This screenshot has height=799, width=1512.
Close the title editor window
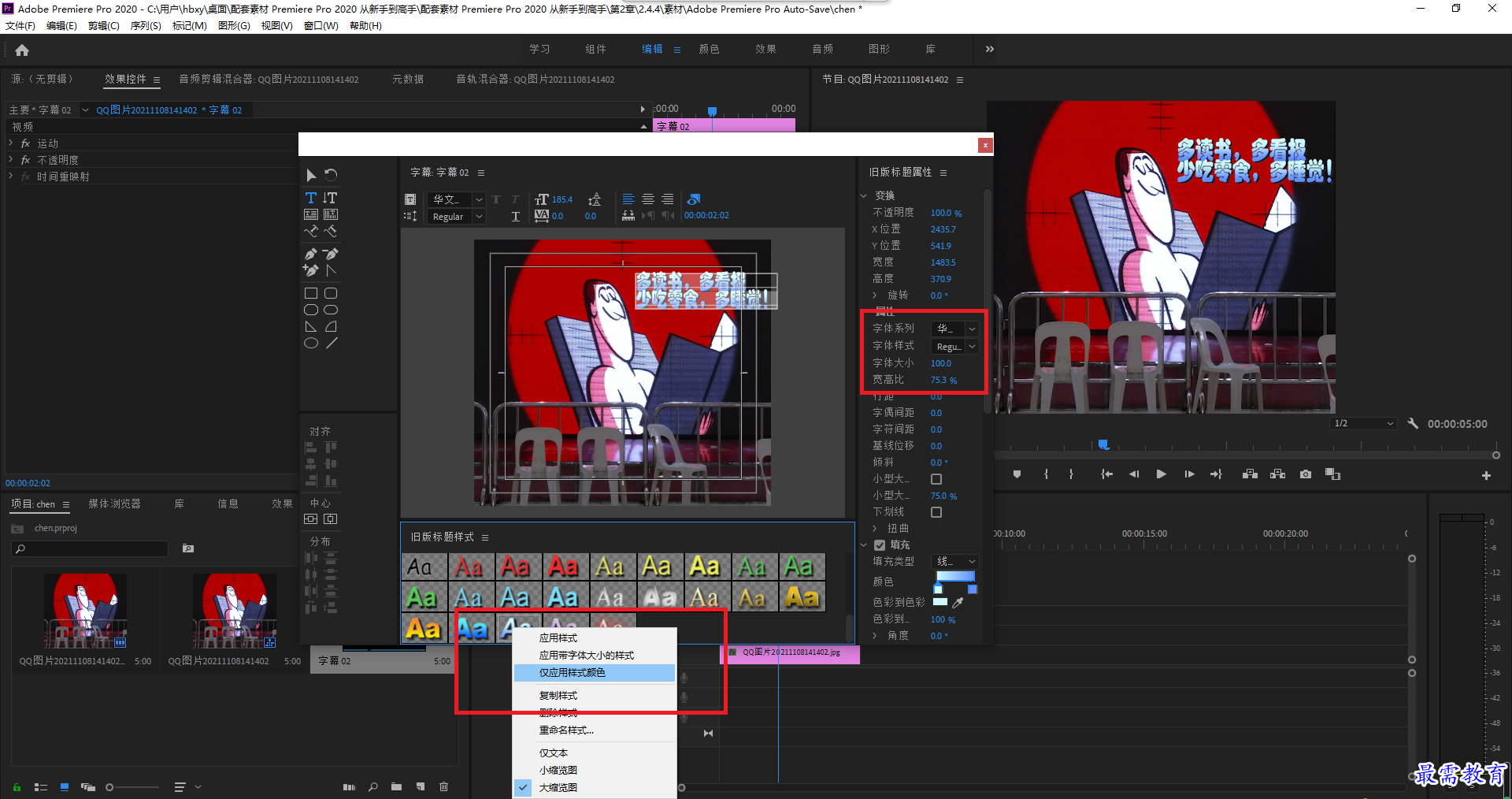(x=984, y=145)
